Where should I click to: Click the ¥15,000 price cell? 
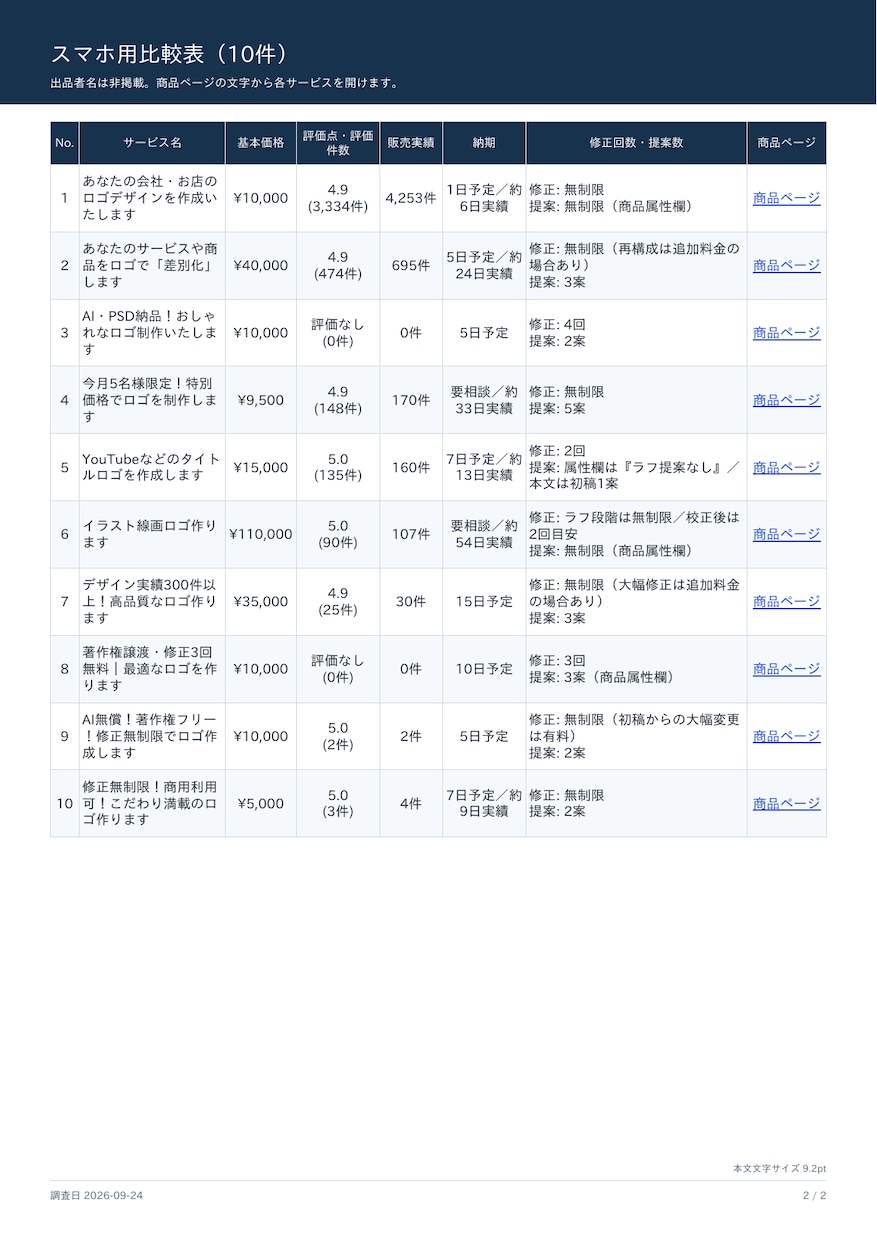(x=261, y=467)
